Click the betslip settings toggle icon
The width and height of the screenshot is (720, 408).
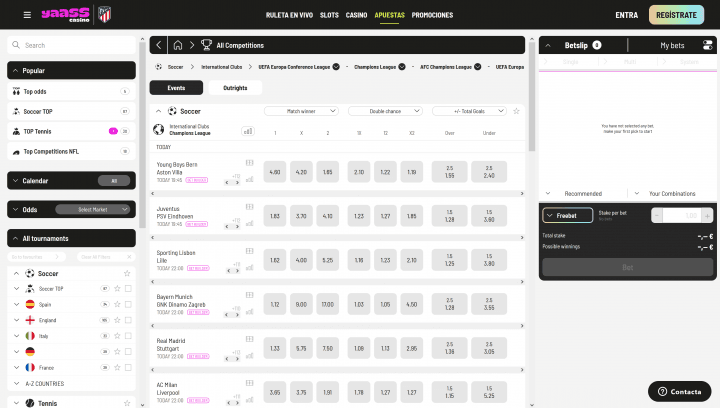pyautogui.click(x=707, y=45)
